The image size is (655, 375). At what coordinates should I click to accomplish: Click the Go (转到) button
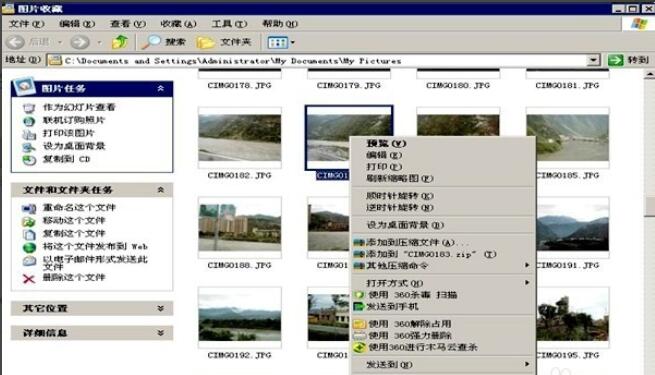click(x=628, y=60)
